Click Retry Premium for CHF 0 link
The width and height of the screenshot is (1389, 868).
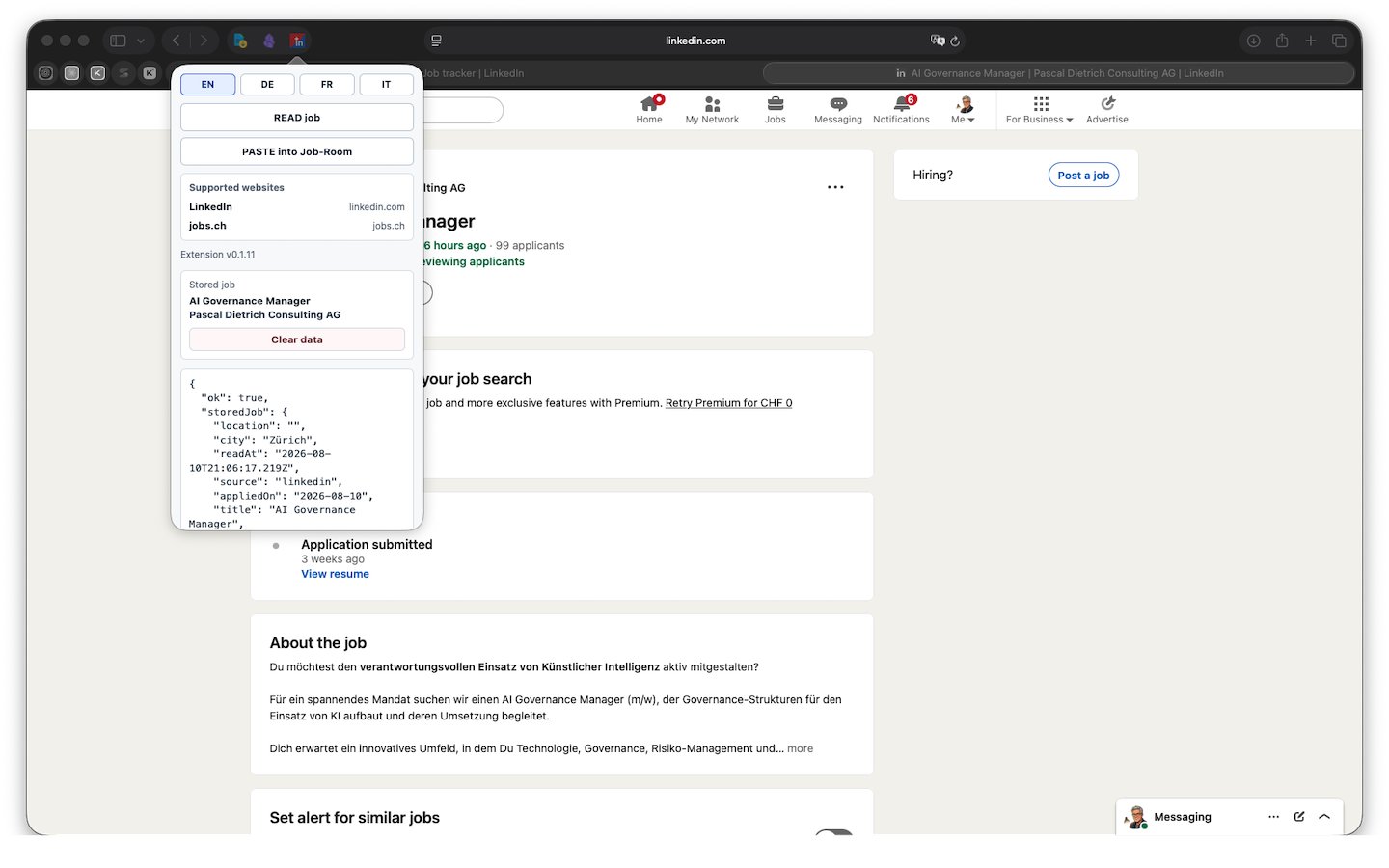click(728, 403)
